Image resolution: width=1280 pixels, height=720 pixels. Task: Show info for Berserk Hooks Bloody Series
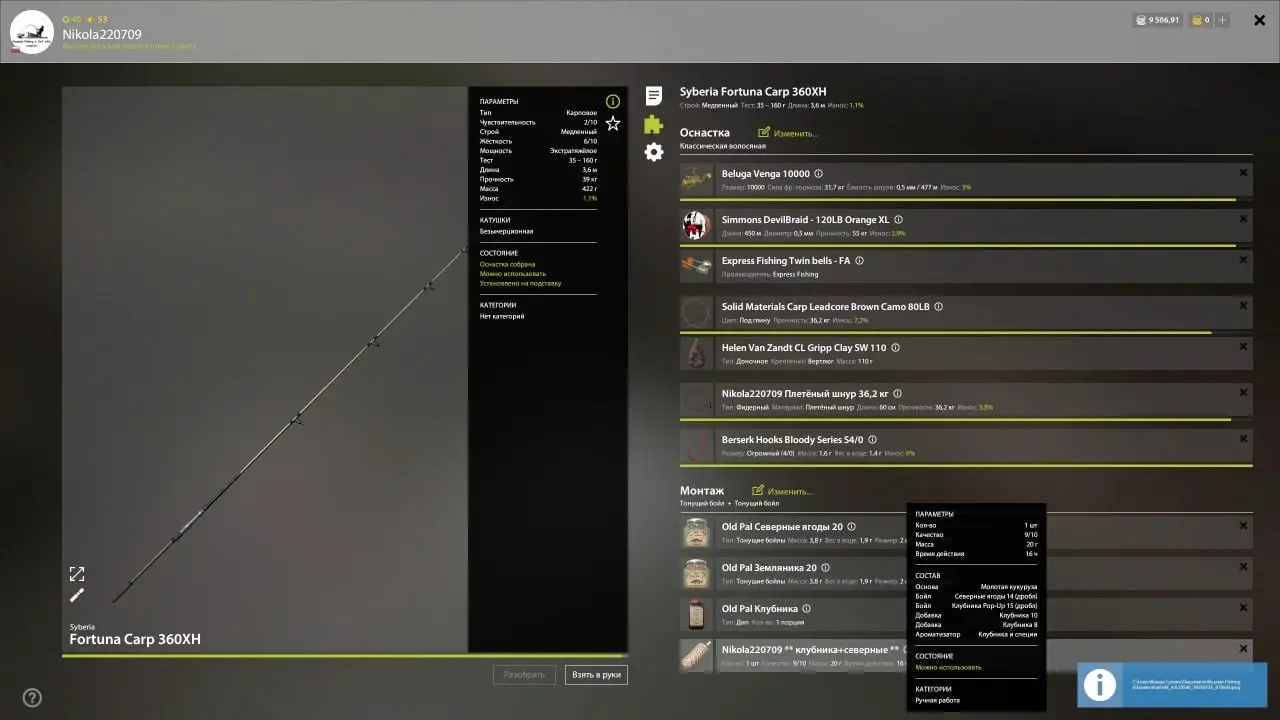[872, 440]
